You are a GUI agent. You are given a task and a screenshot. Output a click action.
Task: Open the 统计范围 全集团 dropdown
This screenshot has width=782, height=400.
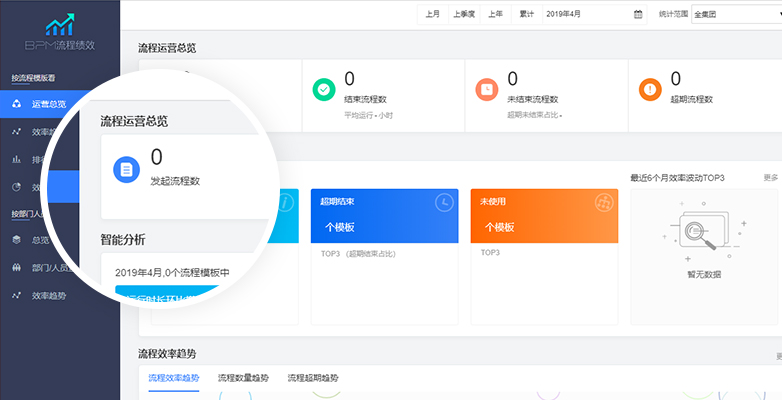(735, 14)
